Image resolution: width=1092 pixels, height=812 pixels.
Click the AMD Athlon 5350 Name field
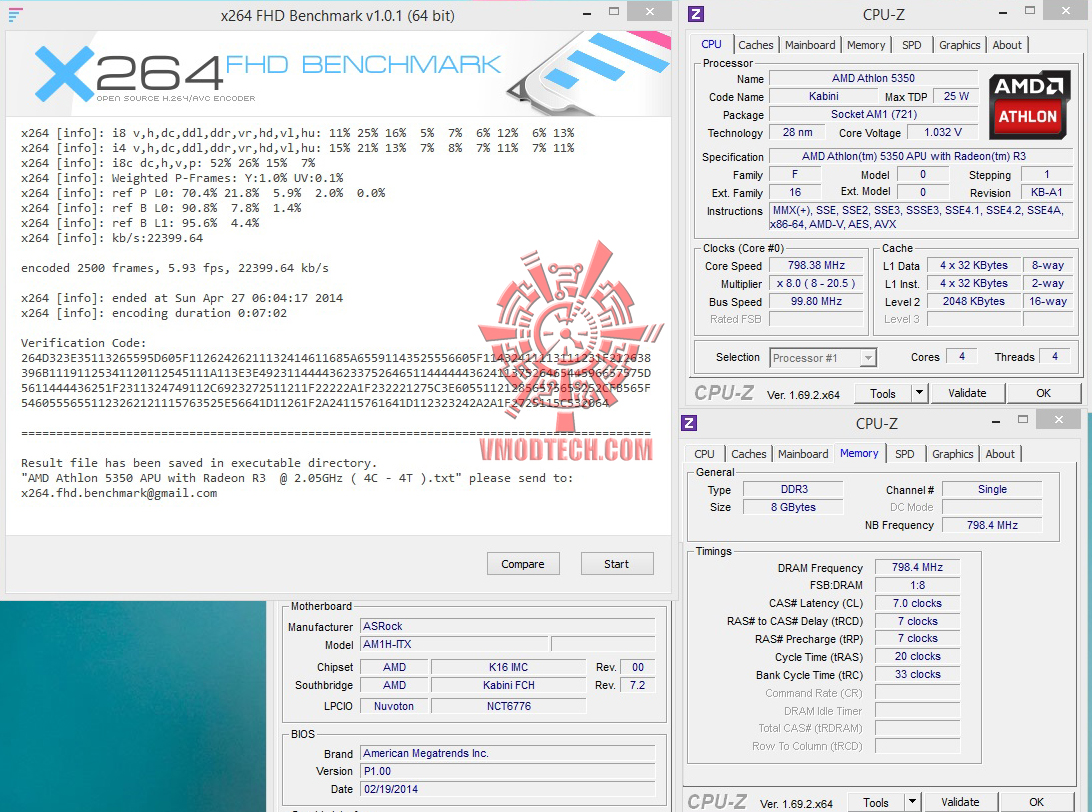click(873, 78)
